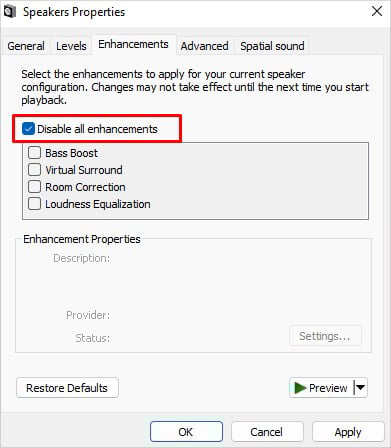The width and height of the screenshot is (391, 448).
Task: Switch to the General tab
Action: pyautogui.click(x=26, y=46)
